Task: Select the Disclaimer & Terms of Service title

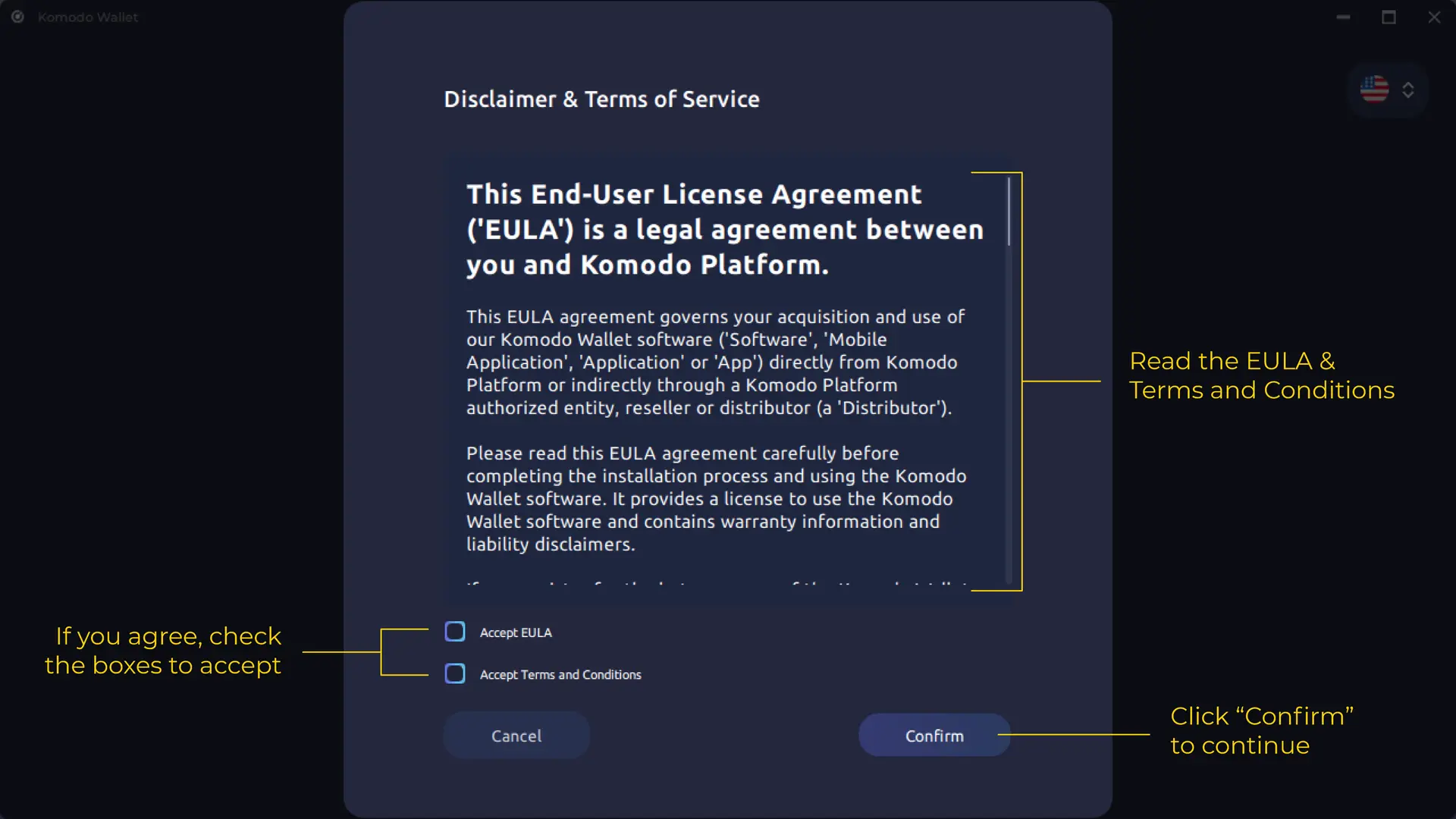Action: (601, 98)
